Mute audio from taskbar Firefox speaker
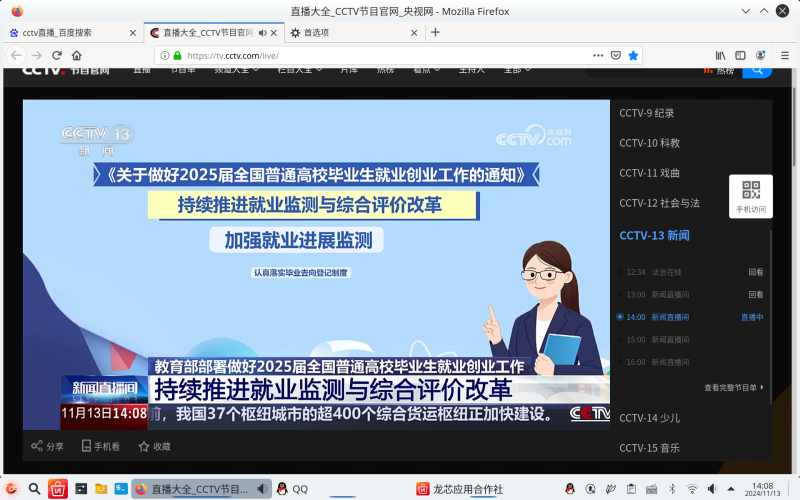The width and height of the screenshot is (800, 500). pos(262,489)
